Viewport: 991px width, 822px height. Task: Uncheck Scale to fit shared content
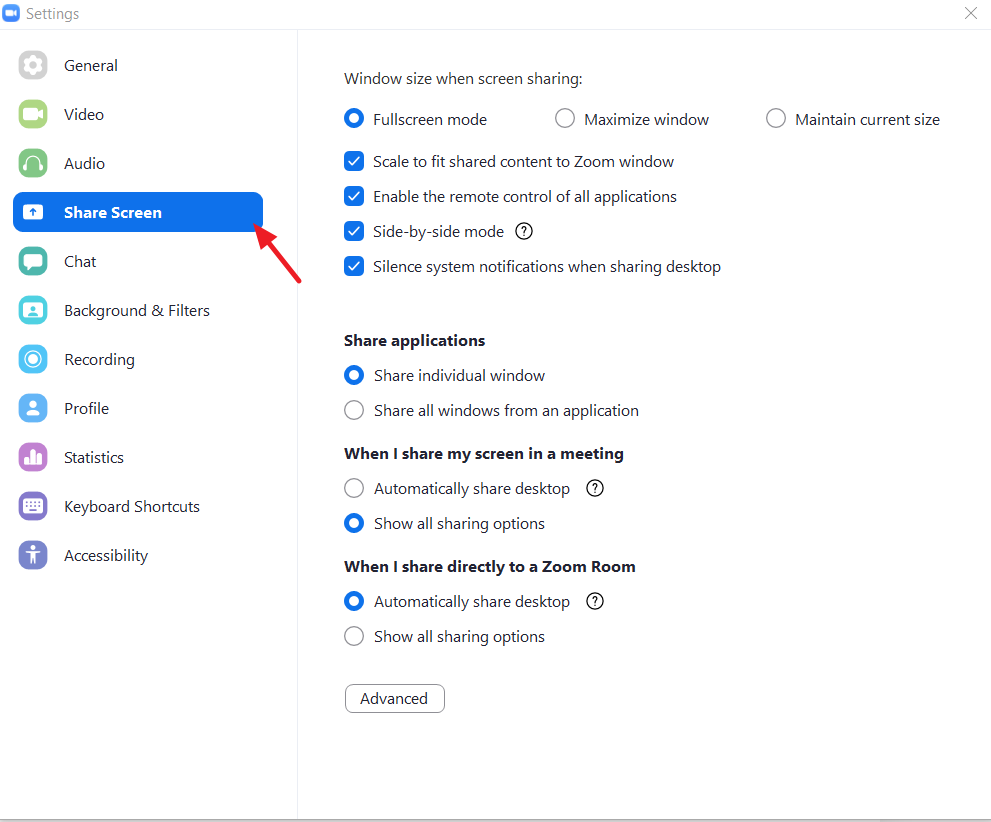click(x=354, y=161)
